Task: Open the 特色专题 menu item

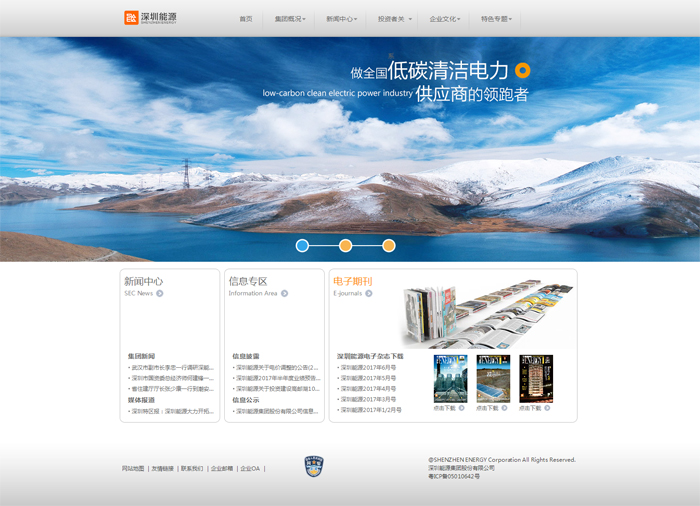Action: click(x=496, y=19)
